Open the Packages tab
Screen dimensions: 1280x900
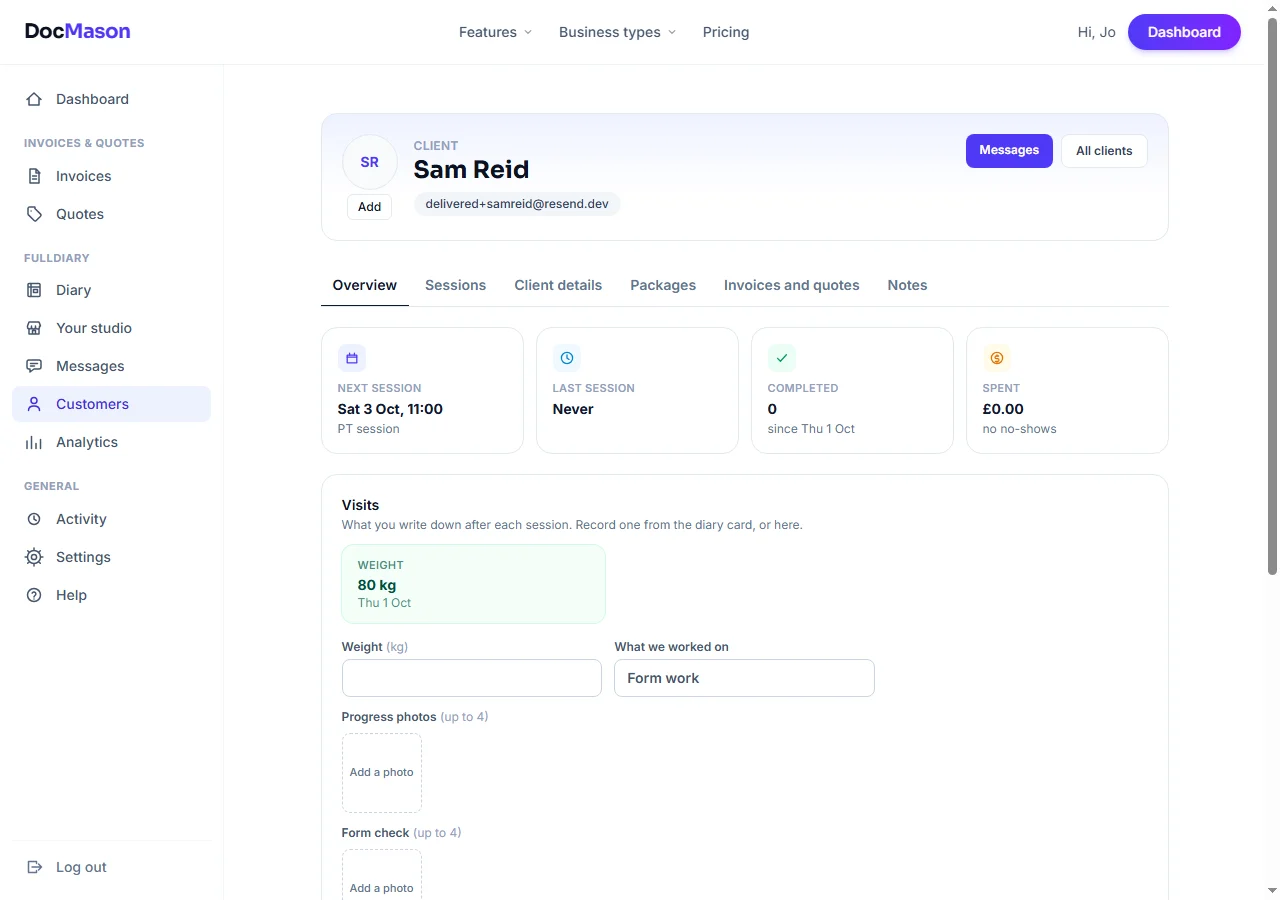663,285
